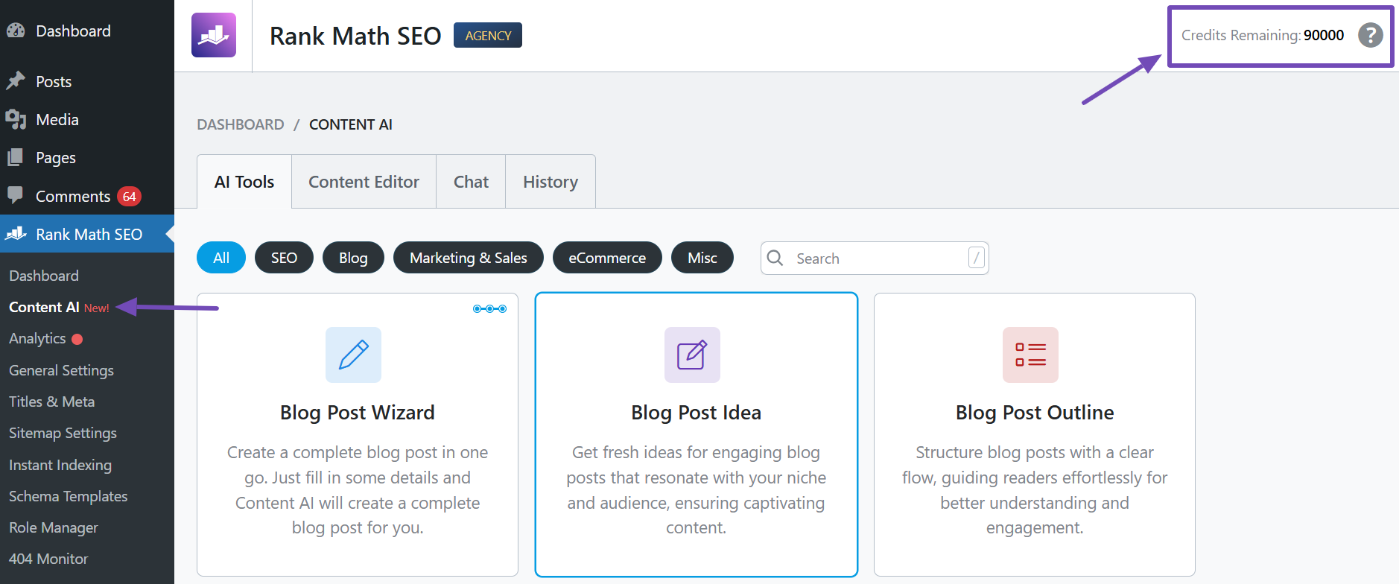Click the Rank Math SEO logo icon
Screen dimensions: 1399x584
point(213,35)
